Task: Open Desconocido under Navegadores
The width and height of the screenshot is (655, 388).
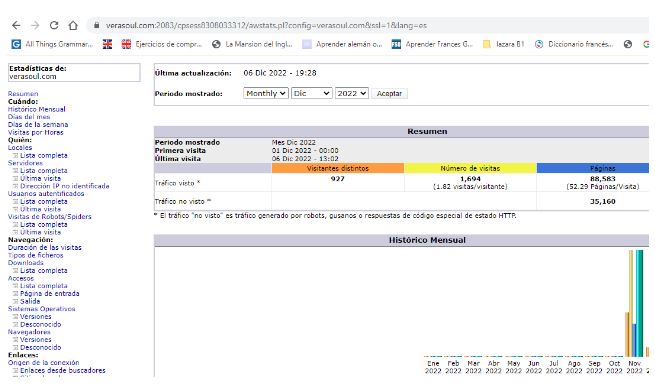Action: [41, 347]
